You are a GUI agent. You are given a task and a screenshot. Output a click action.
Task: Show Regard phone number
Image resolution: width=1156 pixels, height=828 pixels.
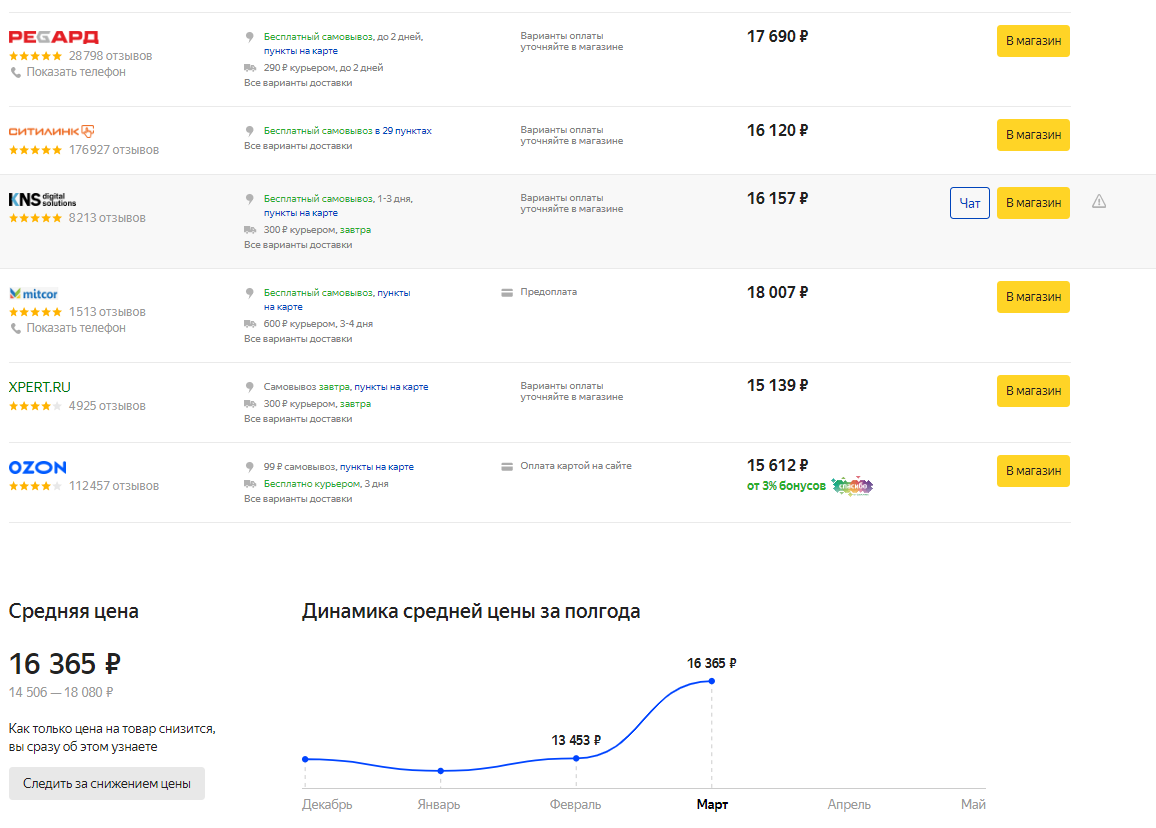[76, 72]
